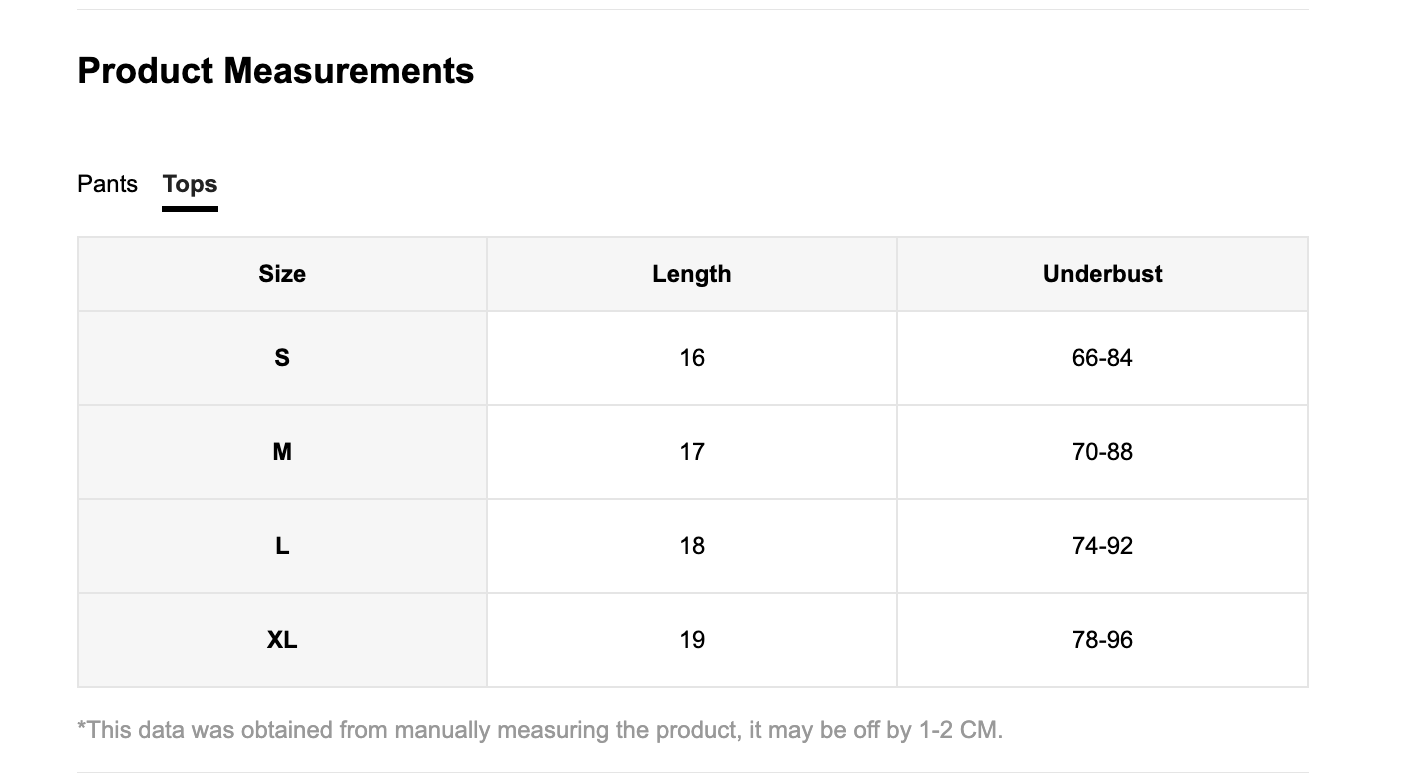Screen dimensions: 1404x782
Task: Click the underline beneath Tops tab
Action: [190, 209]
